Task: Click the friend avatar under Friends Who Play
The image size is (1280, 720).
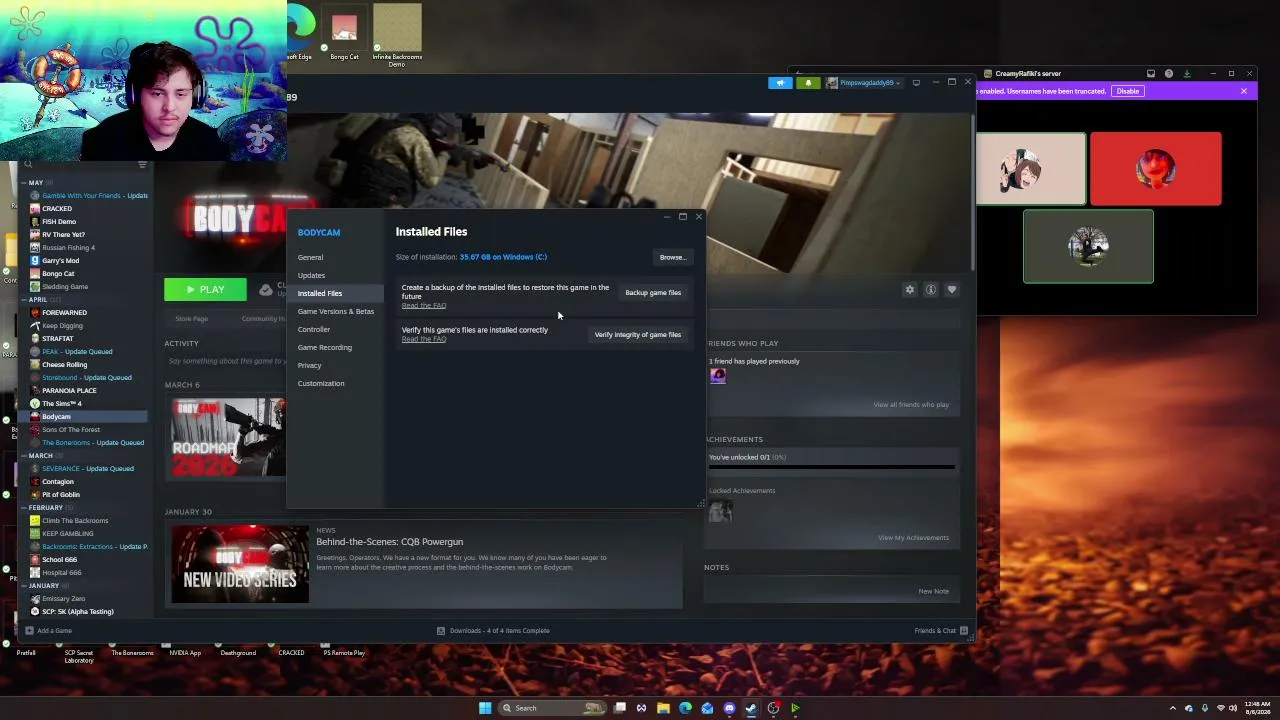Action: (718, 376)
